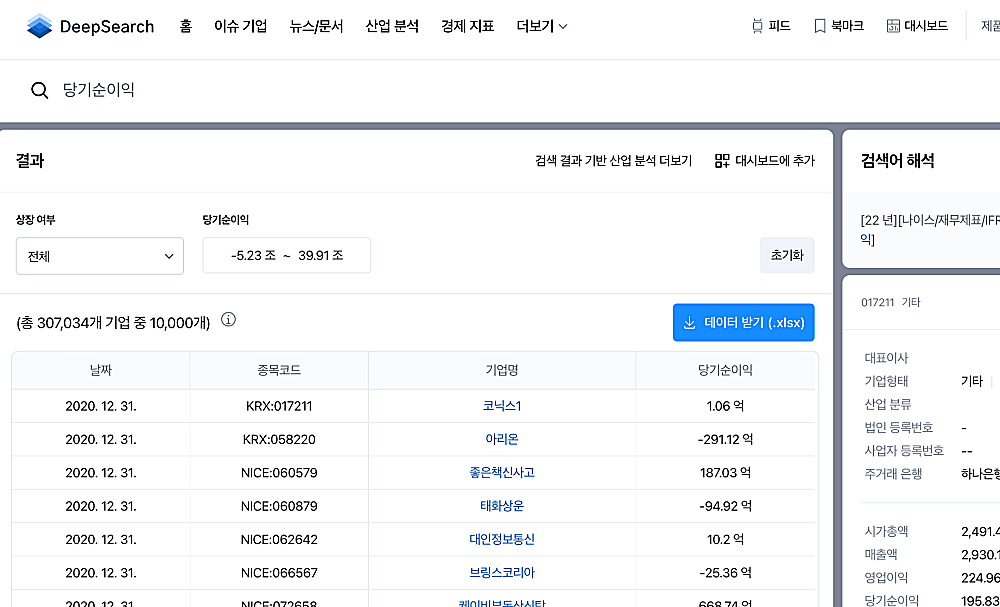Follow the 검색 결과 기반 산업 분석 더보기 link
The height and width of the screenshot is (607, 1000).
(611, 161)
